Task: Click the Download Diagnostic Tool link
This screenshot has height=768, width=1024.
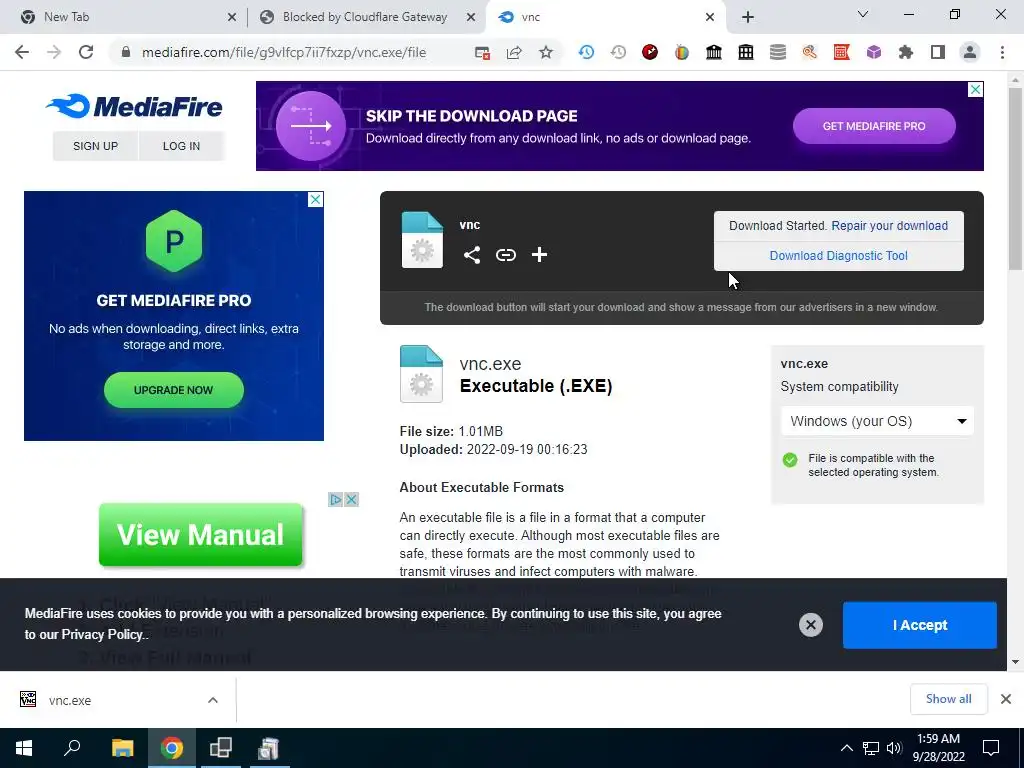Action: coord(839,256)
